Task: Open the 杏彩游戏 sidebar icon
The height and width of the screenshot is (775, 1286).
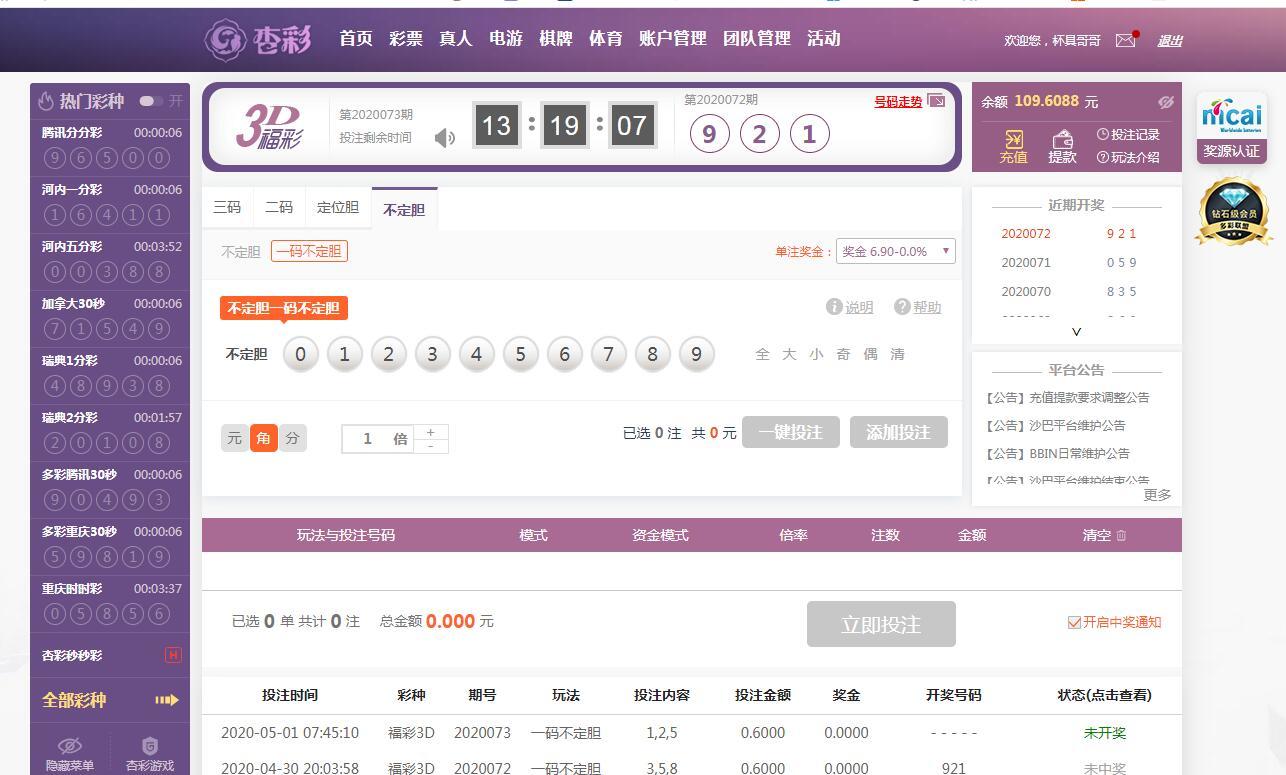Action: pos(150,747)
